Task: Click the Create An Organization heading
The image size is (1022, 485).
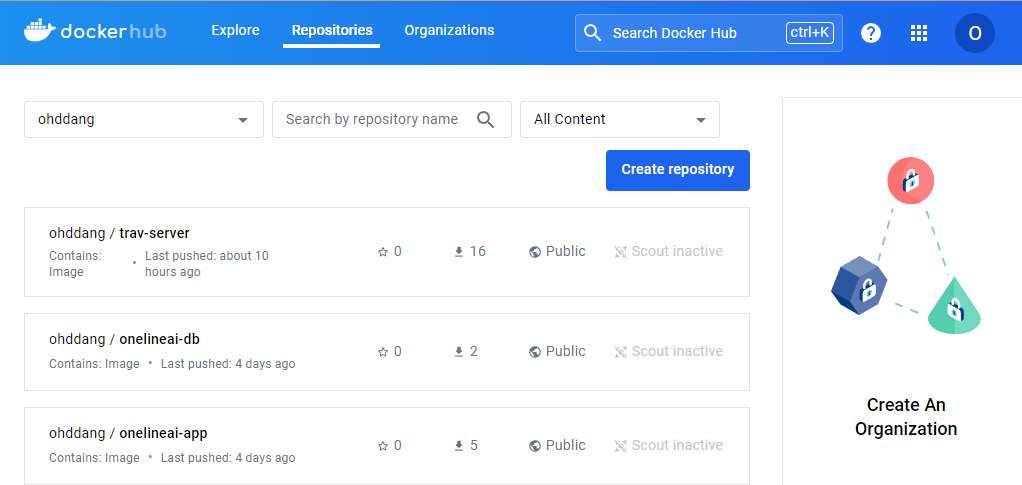Action: point(906,417)
